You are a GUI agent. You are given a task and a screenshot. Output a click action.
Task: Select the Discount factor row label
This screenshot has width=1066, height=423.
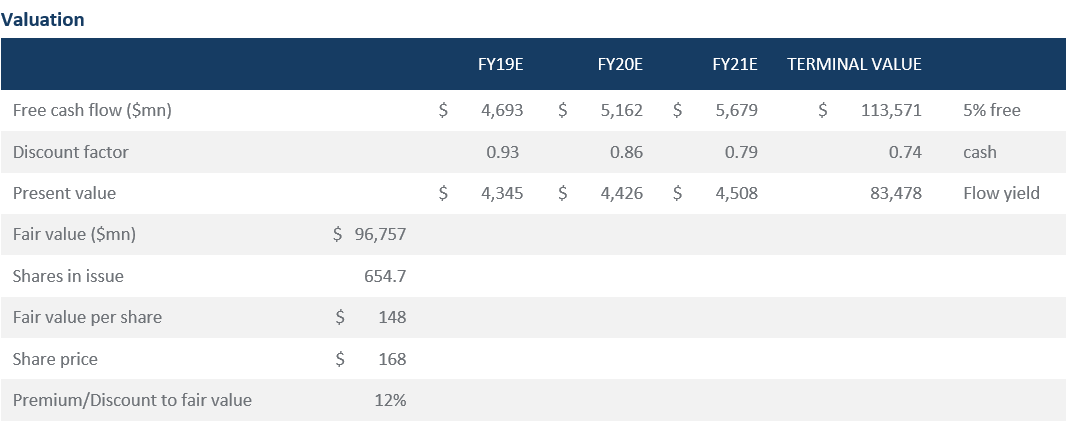click(71, 153)
